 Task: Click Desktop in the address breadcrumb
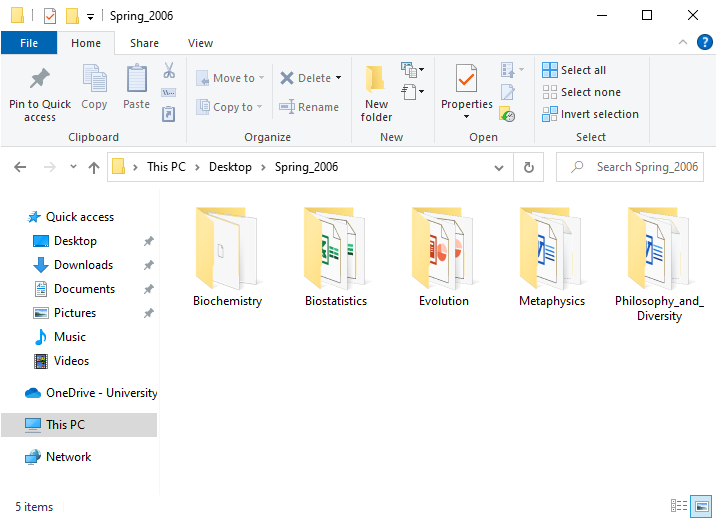pos(230,167)
